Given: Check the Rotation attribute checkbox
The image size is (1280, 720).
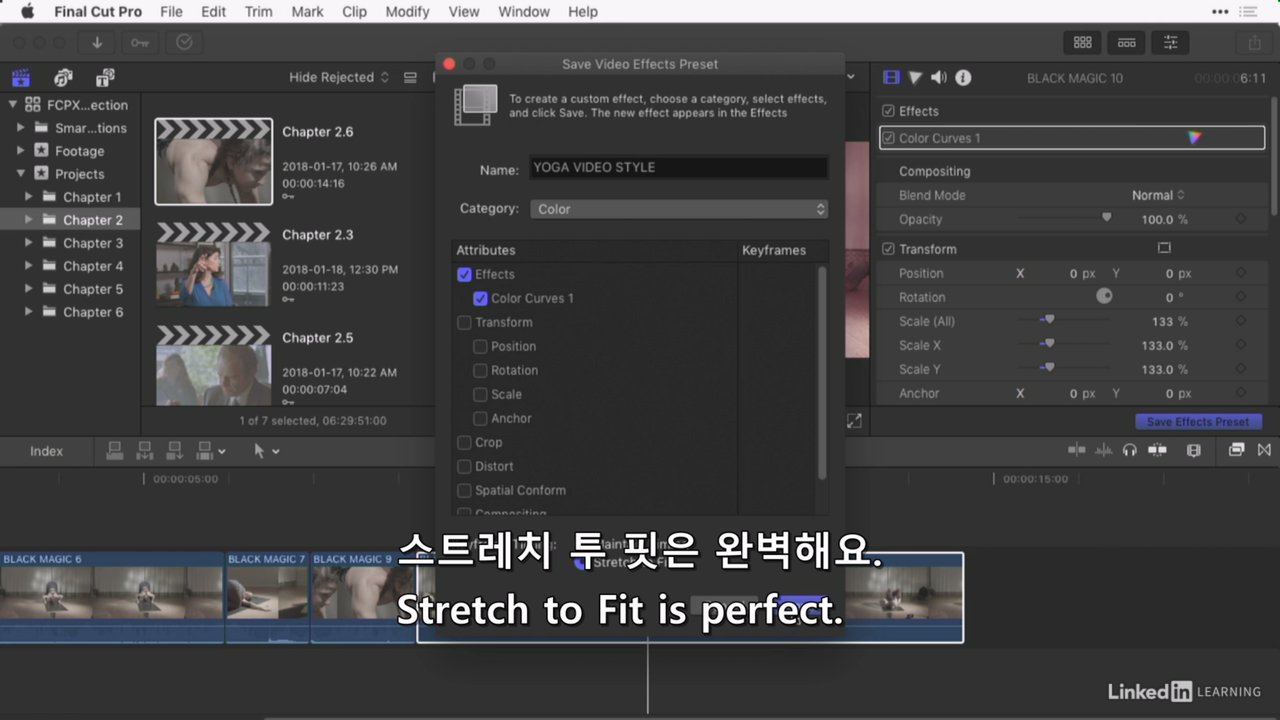Looking at the screenshot, I should 480,370.
